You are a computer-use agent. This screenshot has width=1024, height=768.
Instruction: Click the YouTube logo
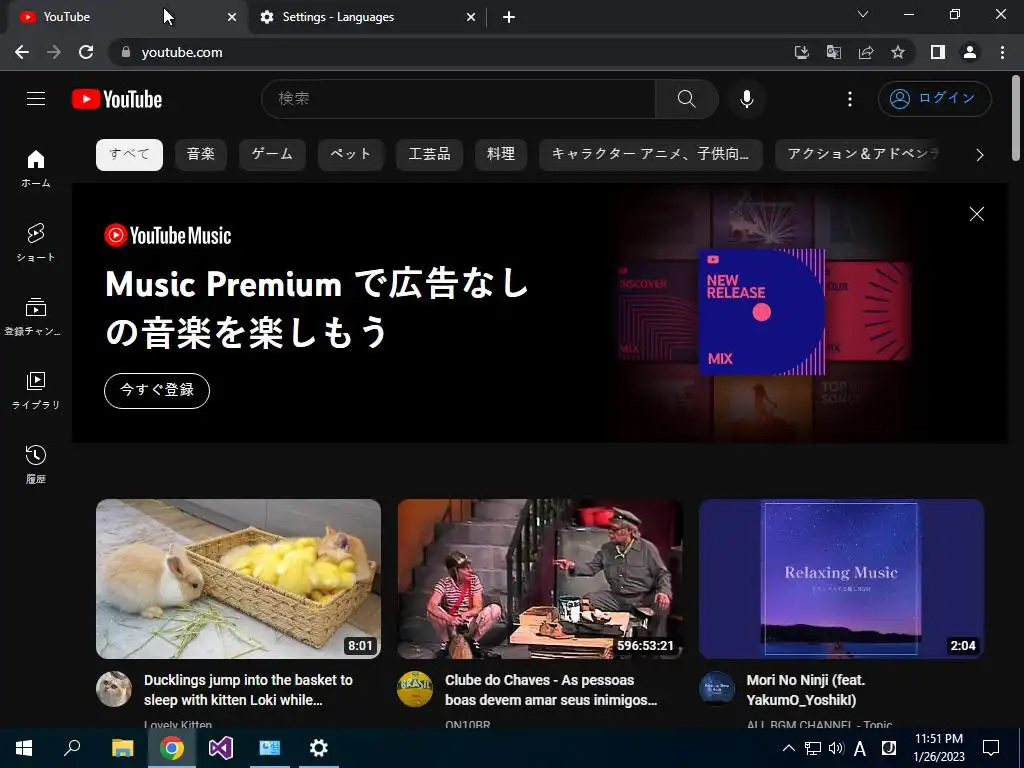click(x=117, y=99)
